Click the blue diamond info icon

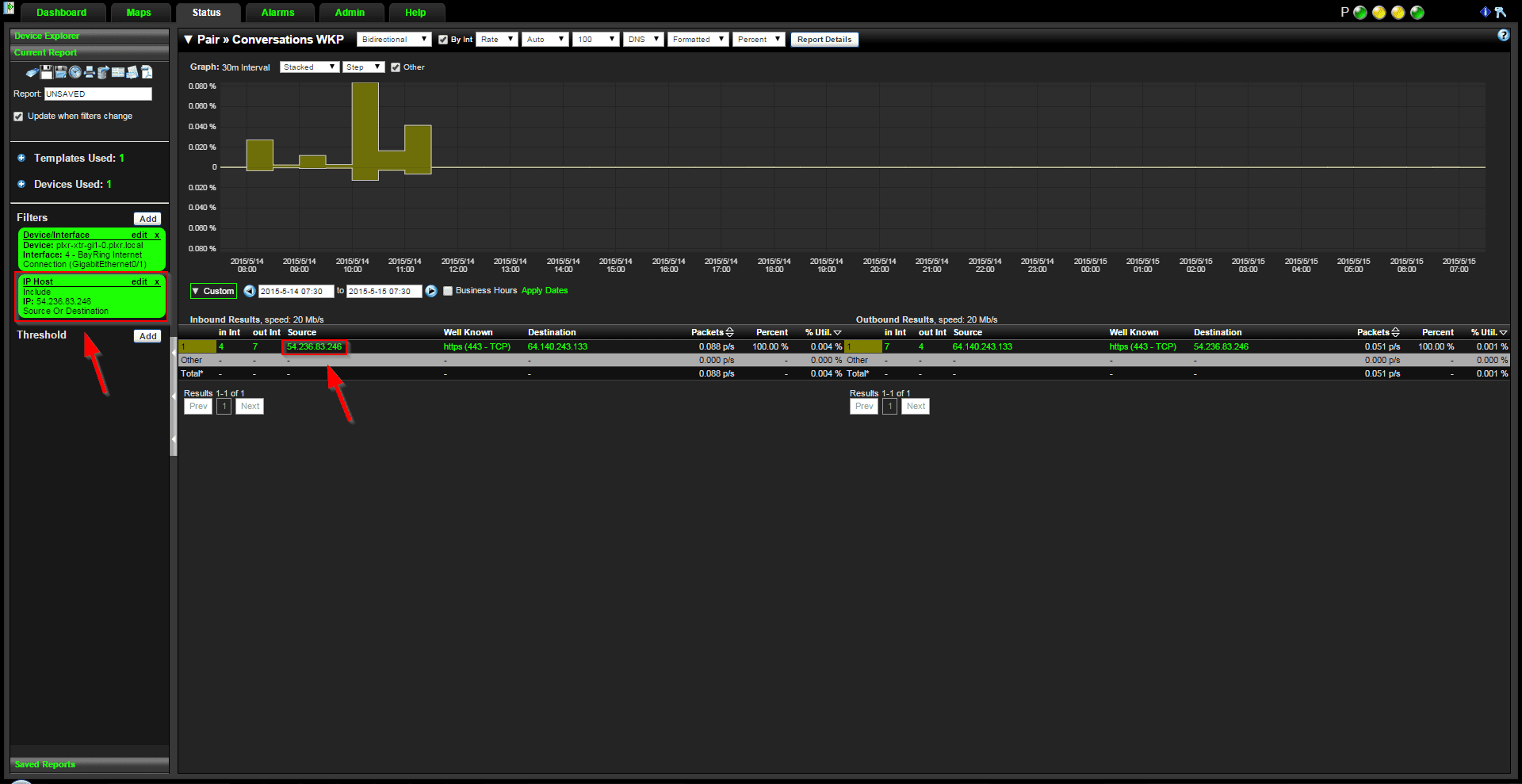1486,12
